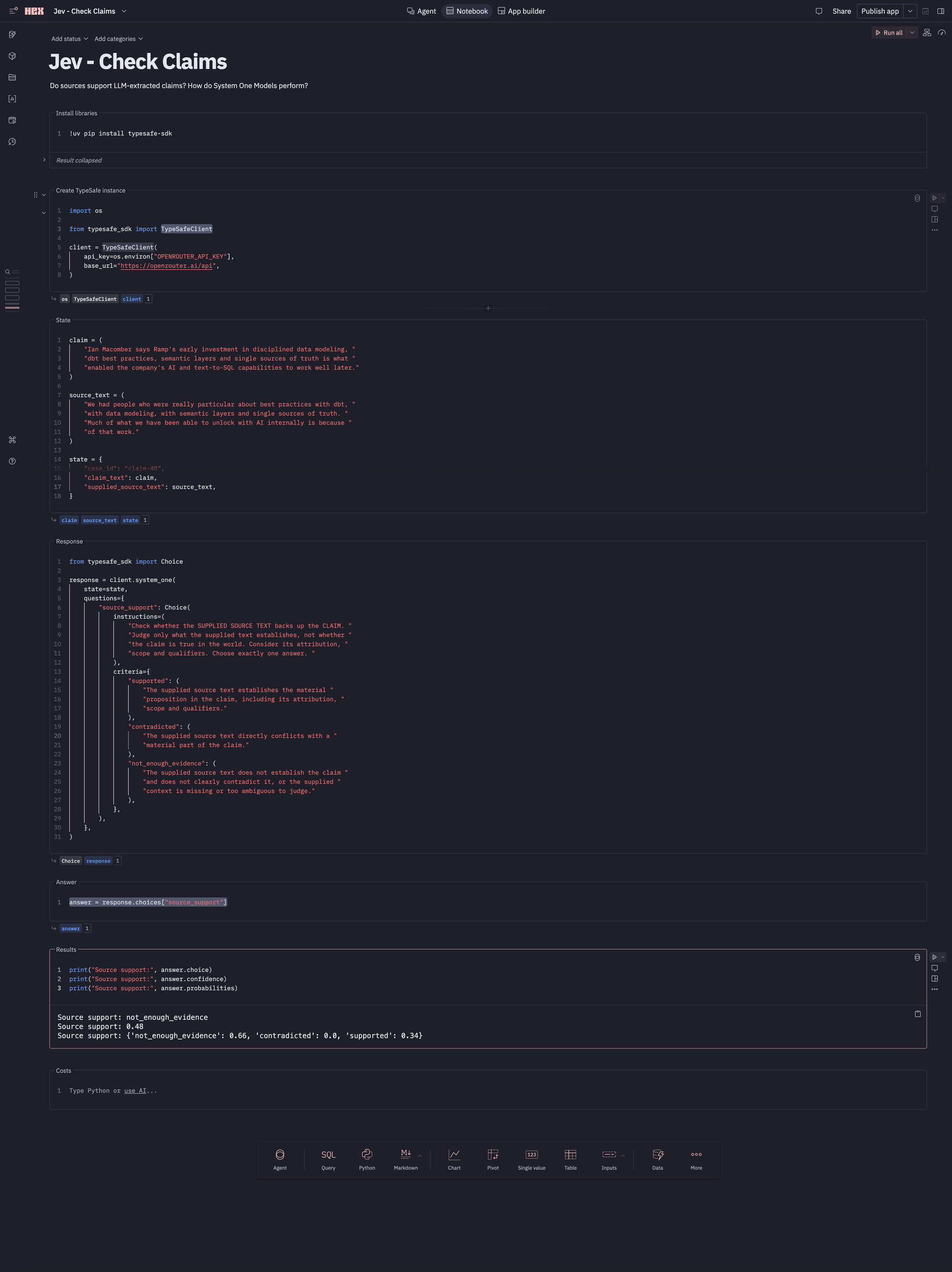This screenshot has width=952, height=1272.
Task: Open the Data option in add-cell bar
Action: [658, 1160]
